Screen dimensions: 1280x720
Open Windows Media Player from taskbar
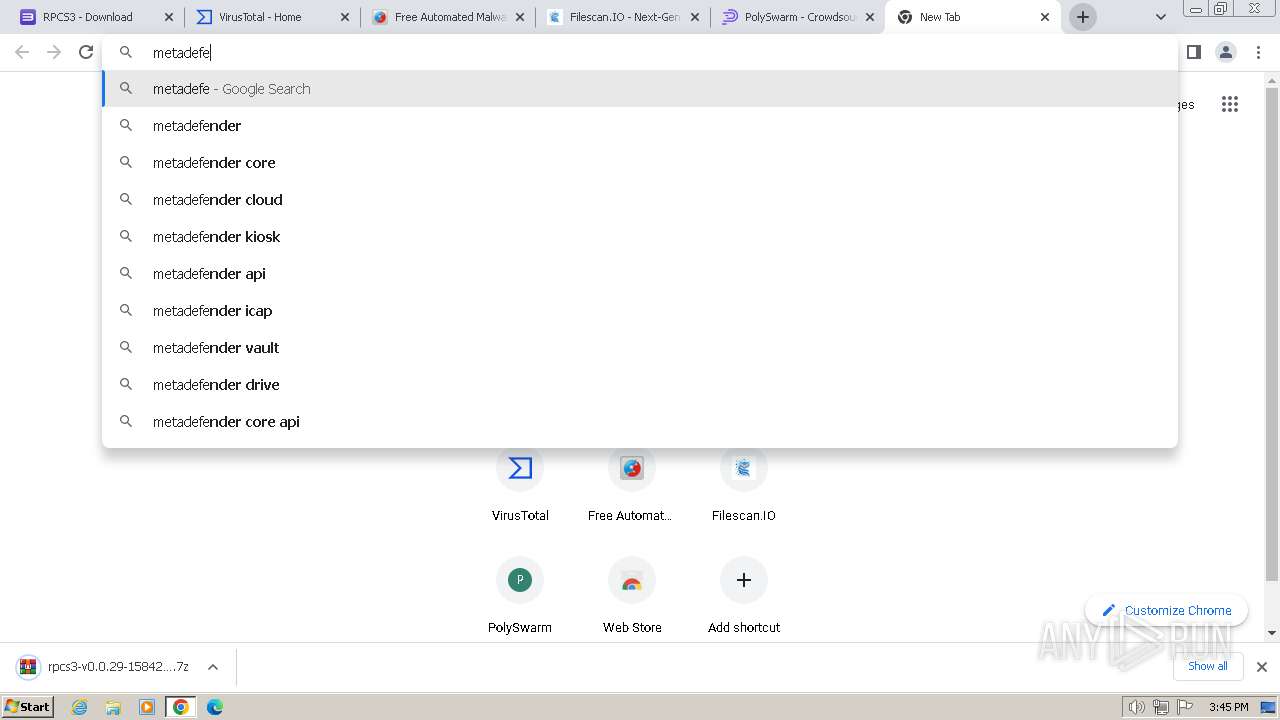pos(147,707)
